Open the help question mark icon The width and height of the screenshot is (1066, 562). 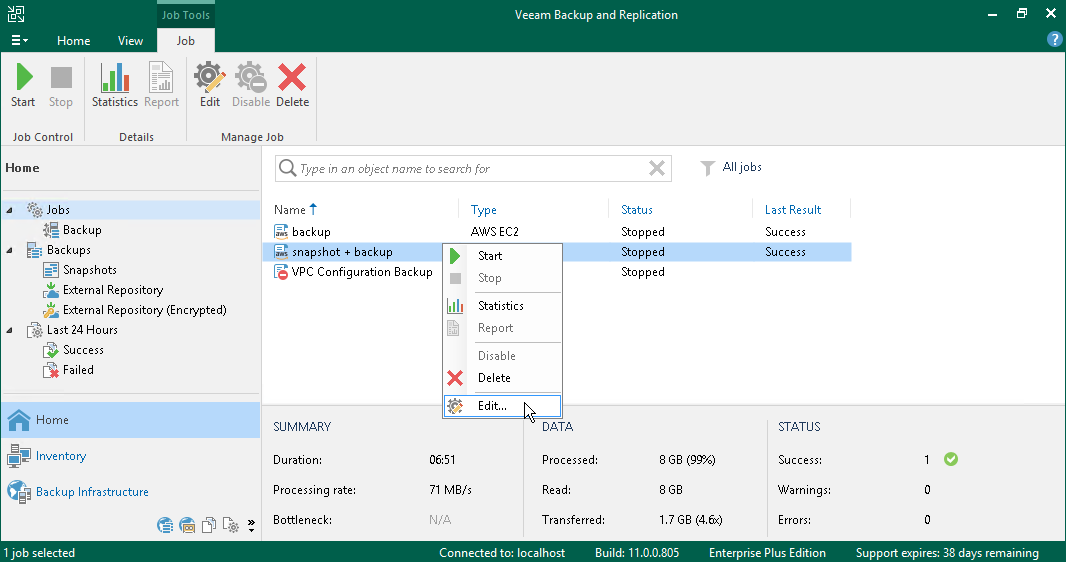pyautogui.click(x=1054, y=40)
